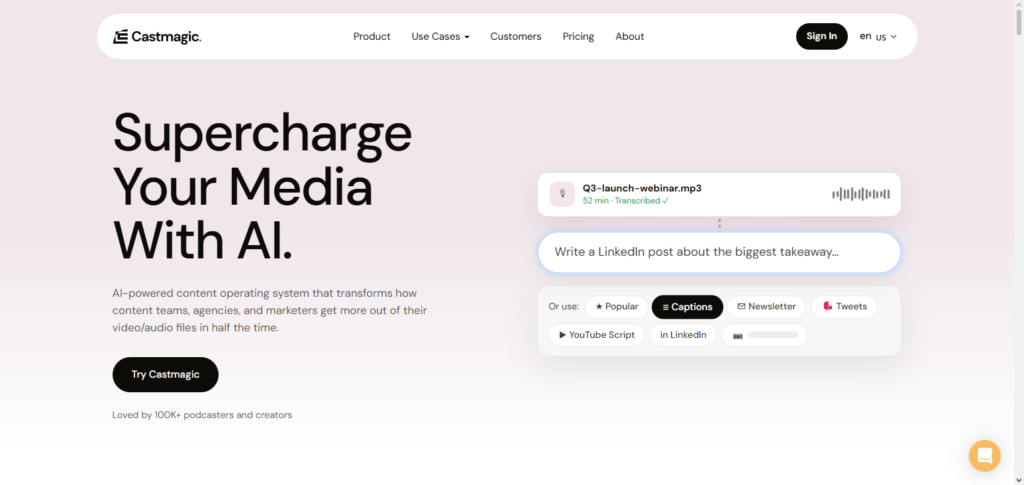Choose the Newsletter preset chip

[766, 307]
